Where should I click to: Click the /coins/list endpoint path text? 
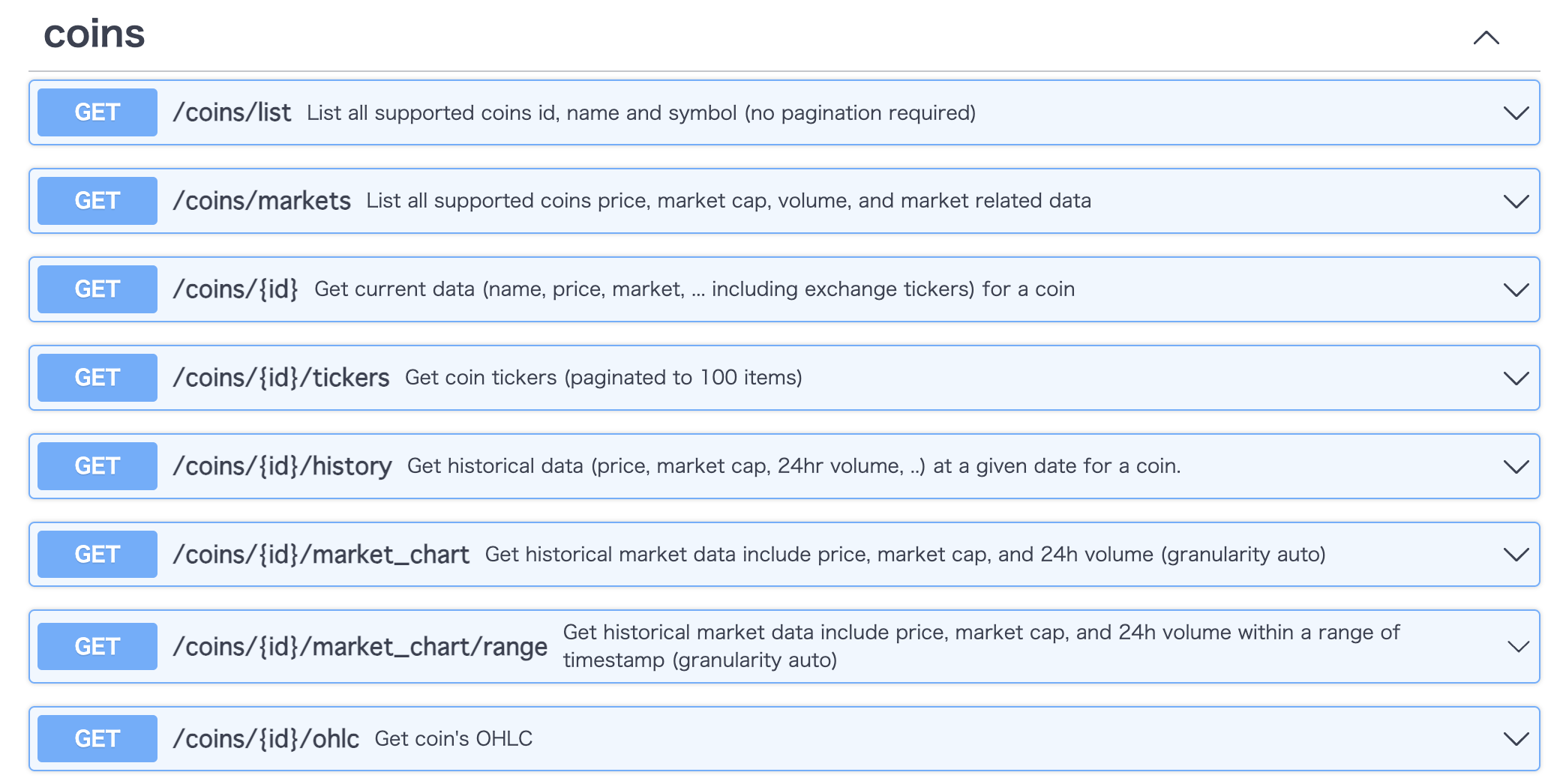pos(232,112)
